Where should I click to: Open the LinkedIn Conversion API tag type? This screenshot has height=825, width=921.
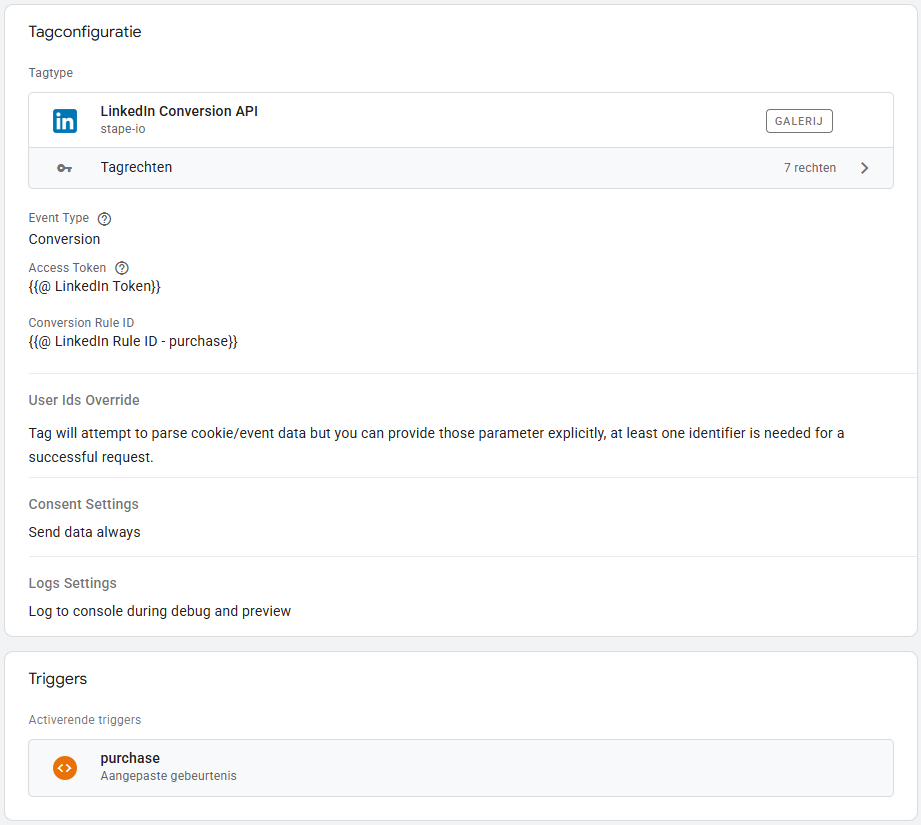click(179, 112)
